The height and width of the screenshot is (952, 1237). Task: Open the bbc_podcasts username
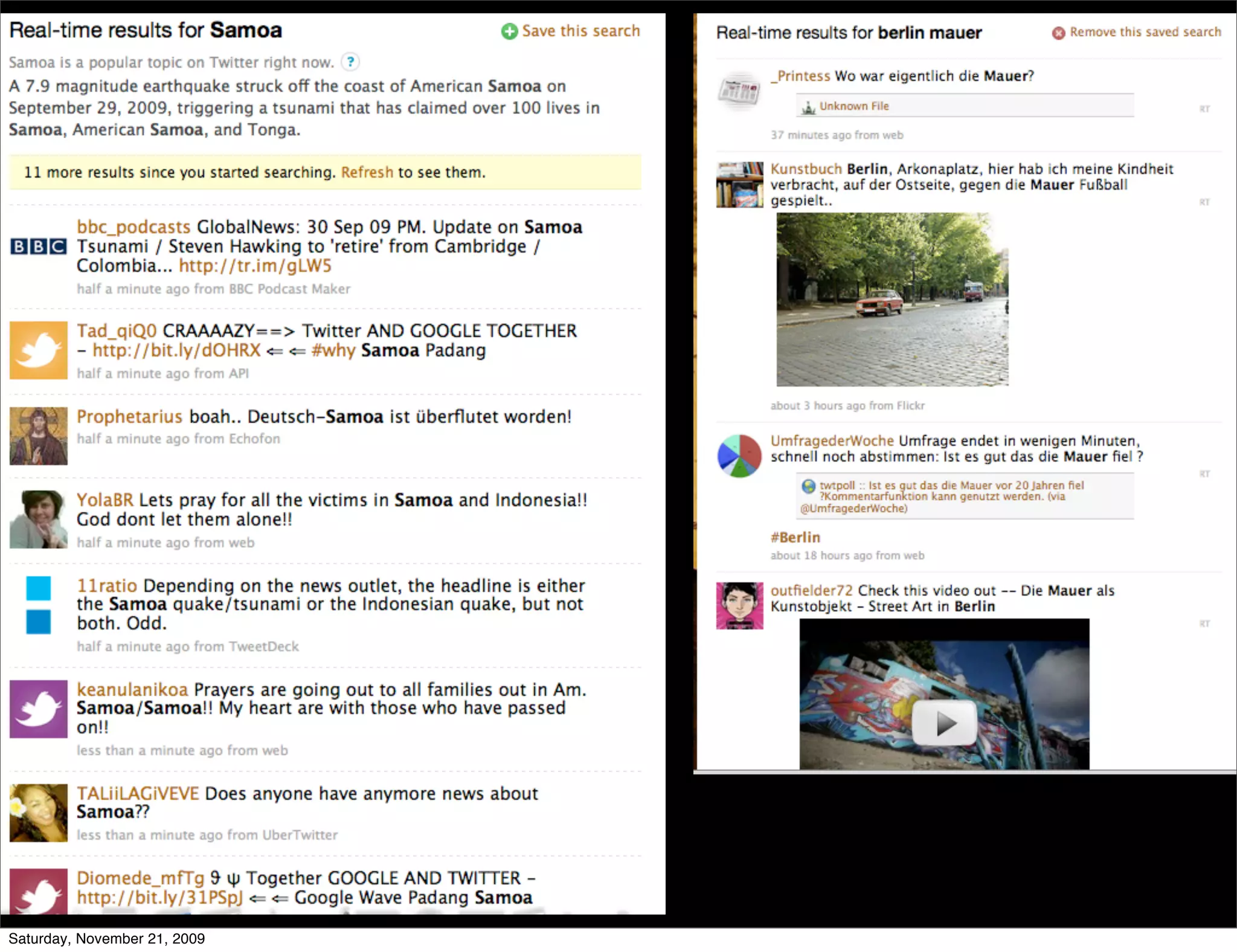(133, 227)
